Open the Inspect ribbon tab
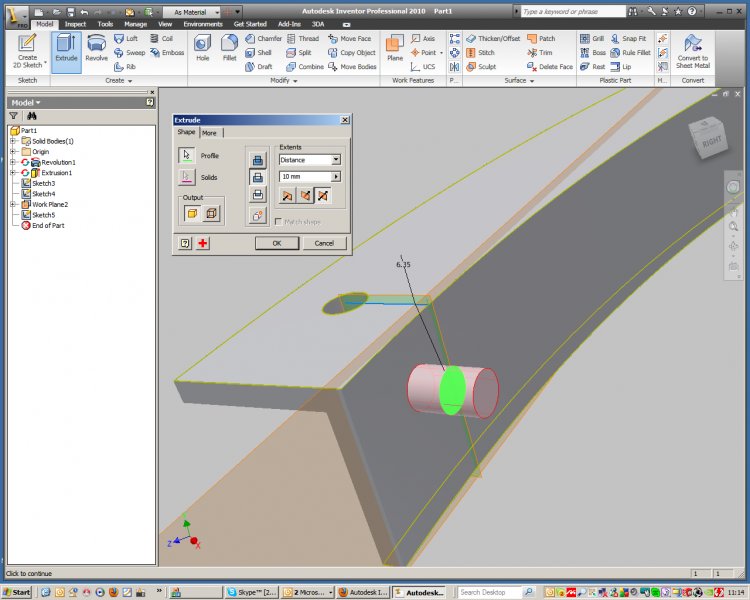Image resolution: width=750 pixels, height=600 pixels. pos(75,24)
